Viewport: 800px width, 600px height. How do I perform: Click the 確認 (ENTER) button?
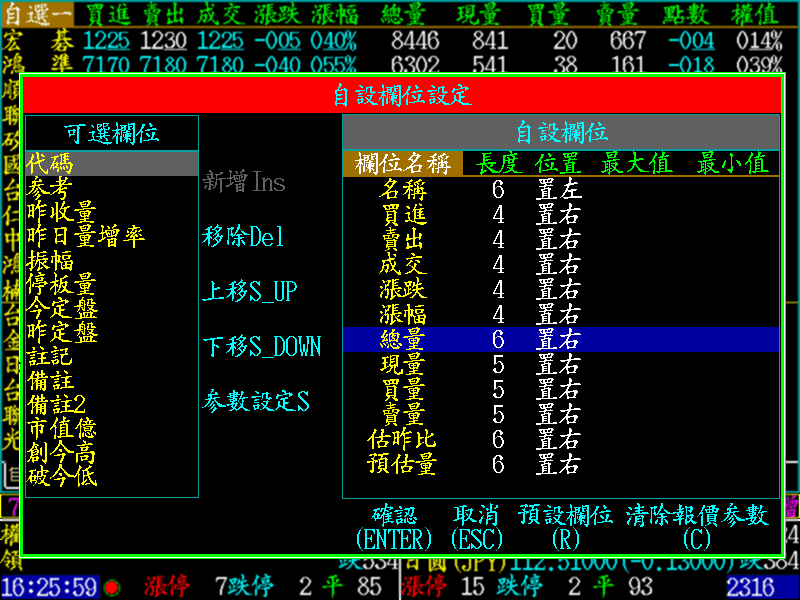394,526
